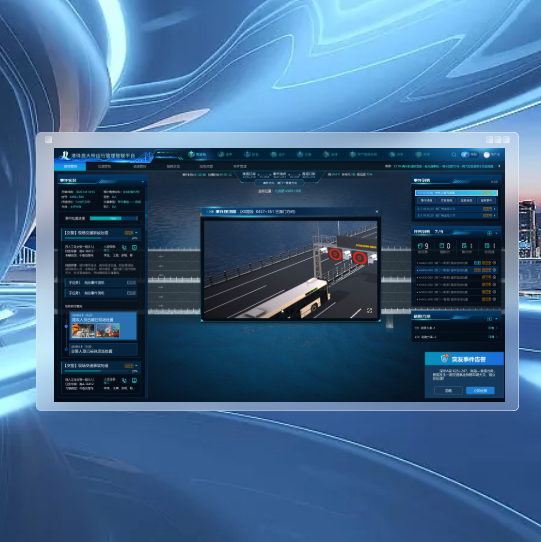Screen dimensions: 541x542
Task: Expand the first dark row below the four buttons
Action: click(x=456, y=209)
